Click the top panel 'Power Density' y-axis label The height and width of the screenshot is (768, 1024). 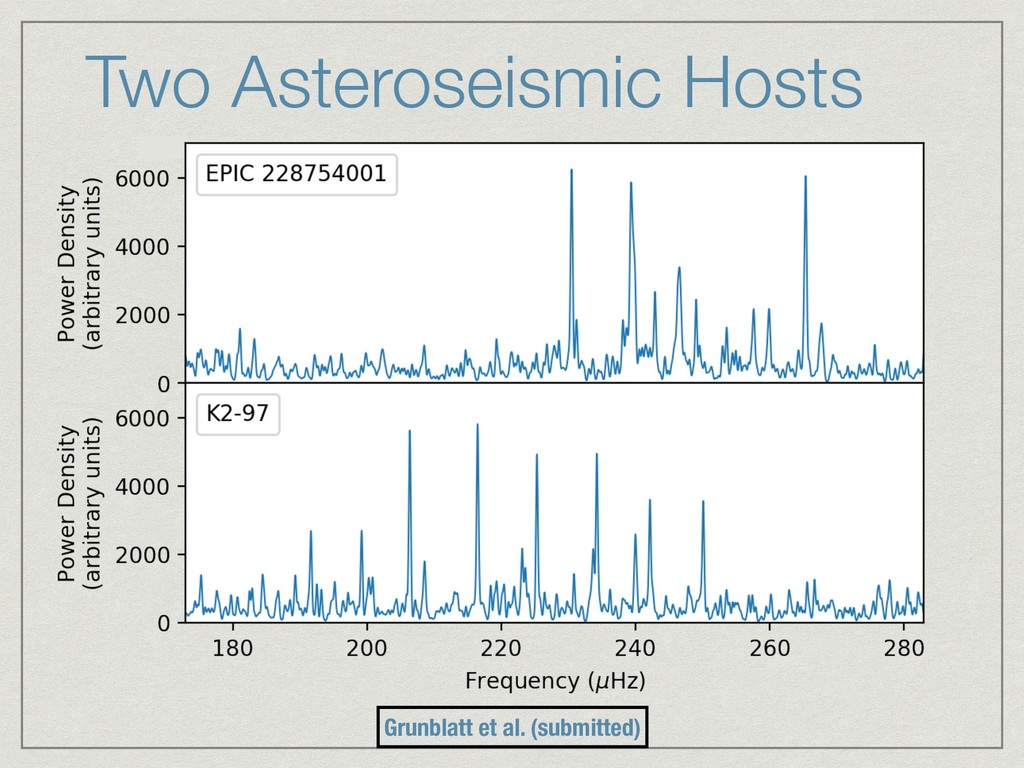(80, 263)
